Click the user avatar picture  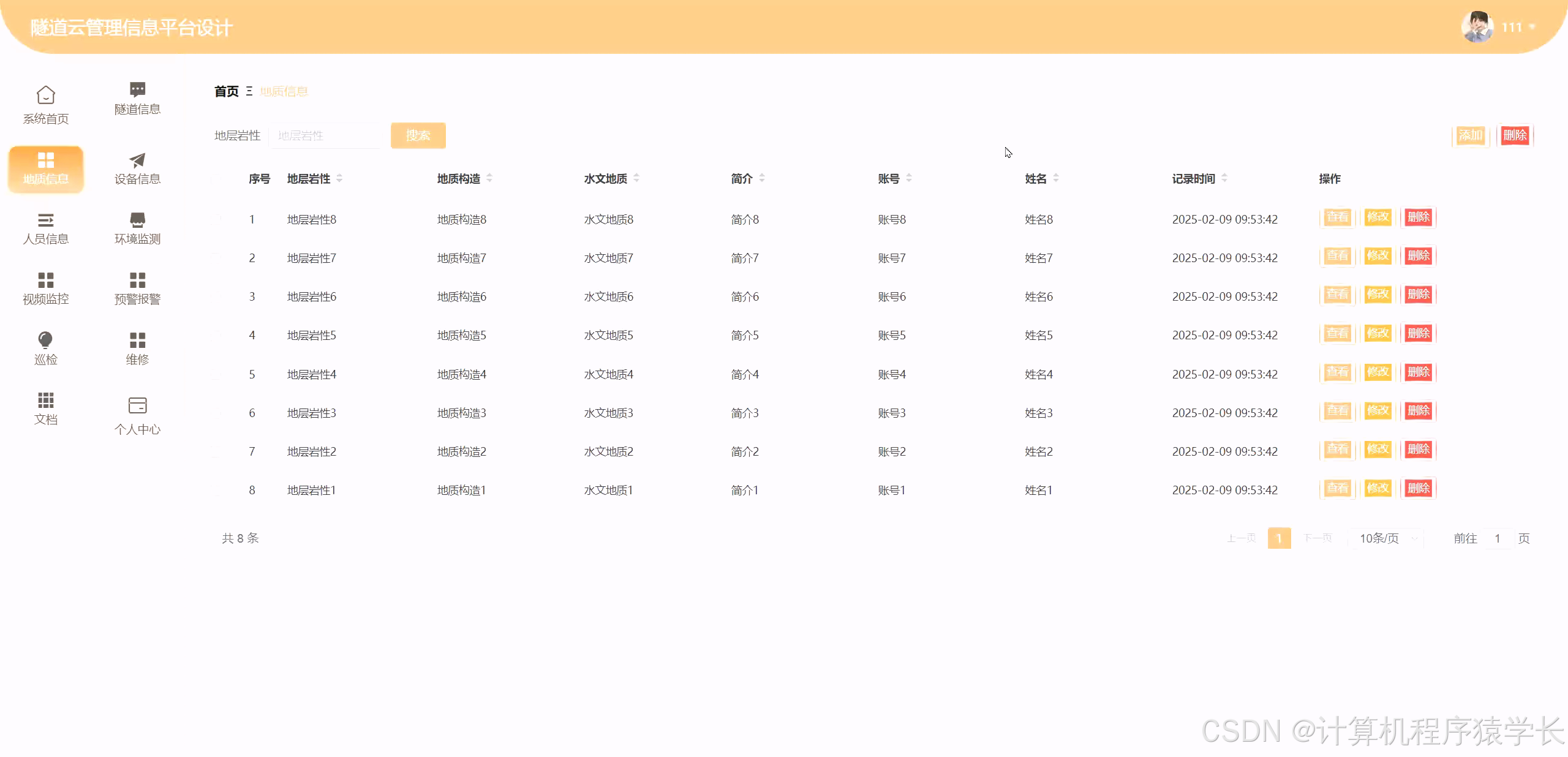pyautogui.click(x=1477, y=27)
